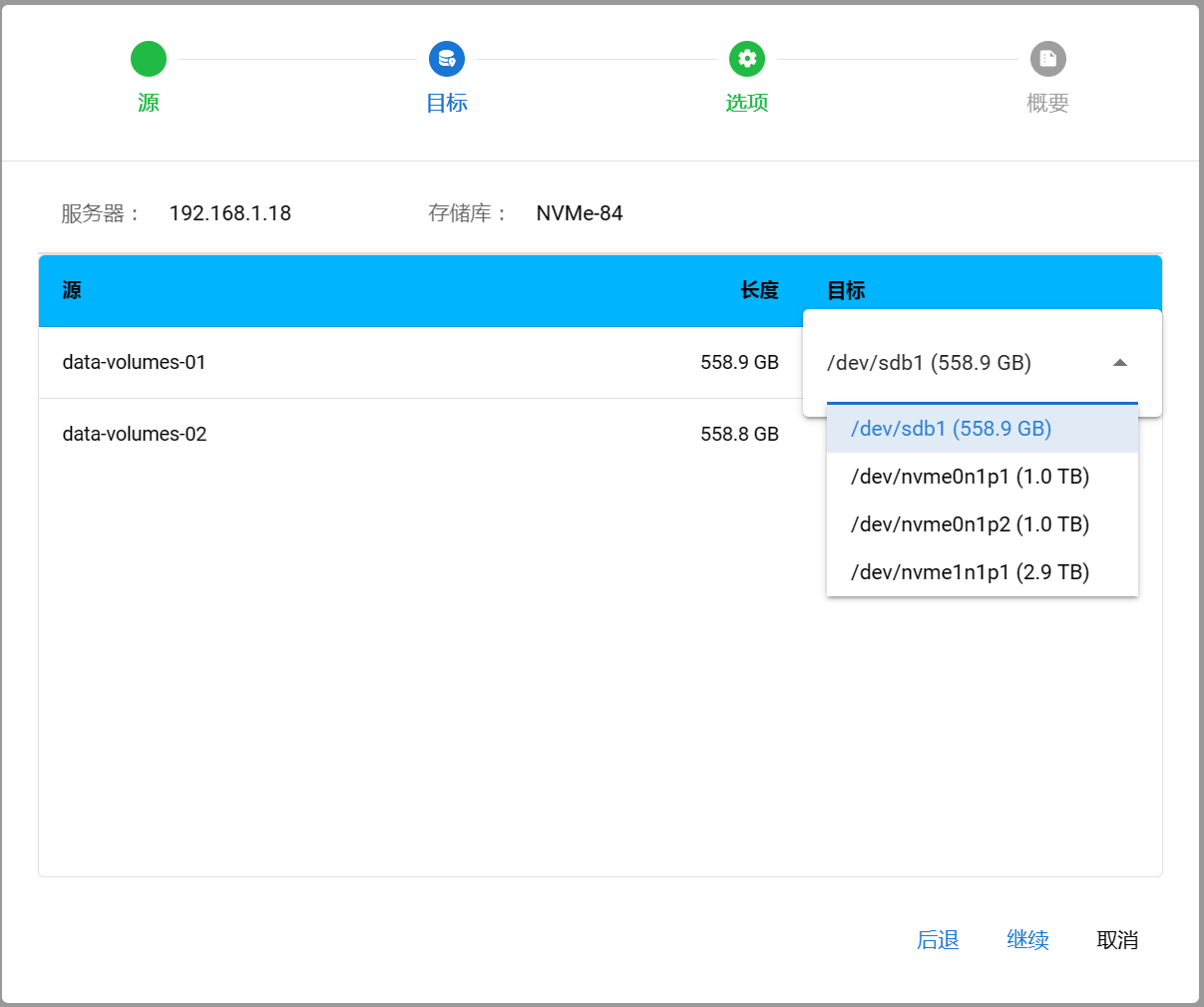Click the data-volumes-02 source row
This screenshot has height=1007, width=1204.
135,434
